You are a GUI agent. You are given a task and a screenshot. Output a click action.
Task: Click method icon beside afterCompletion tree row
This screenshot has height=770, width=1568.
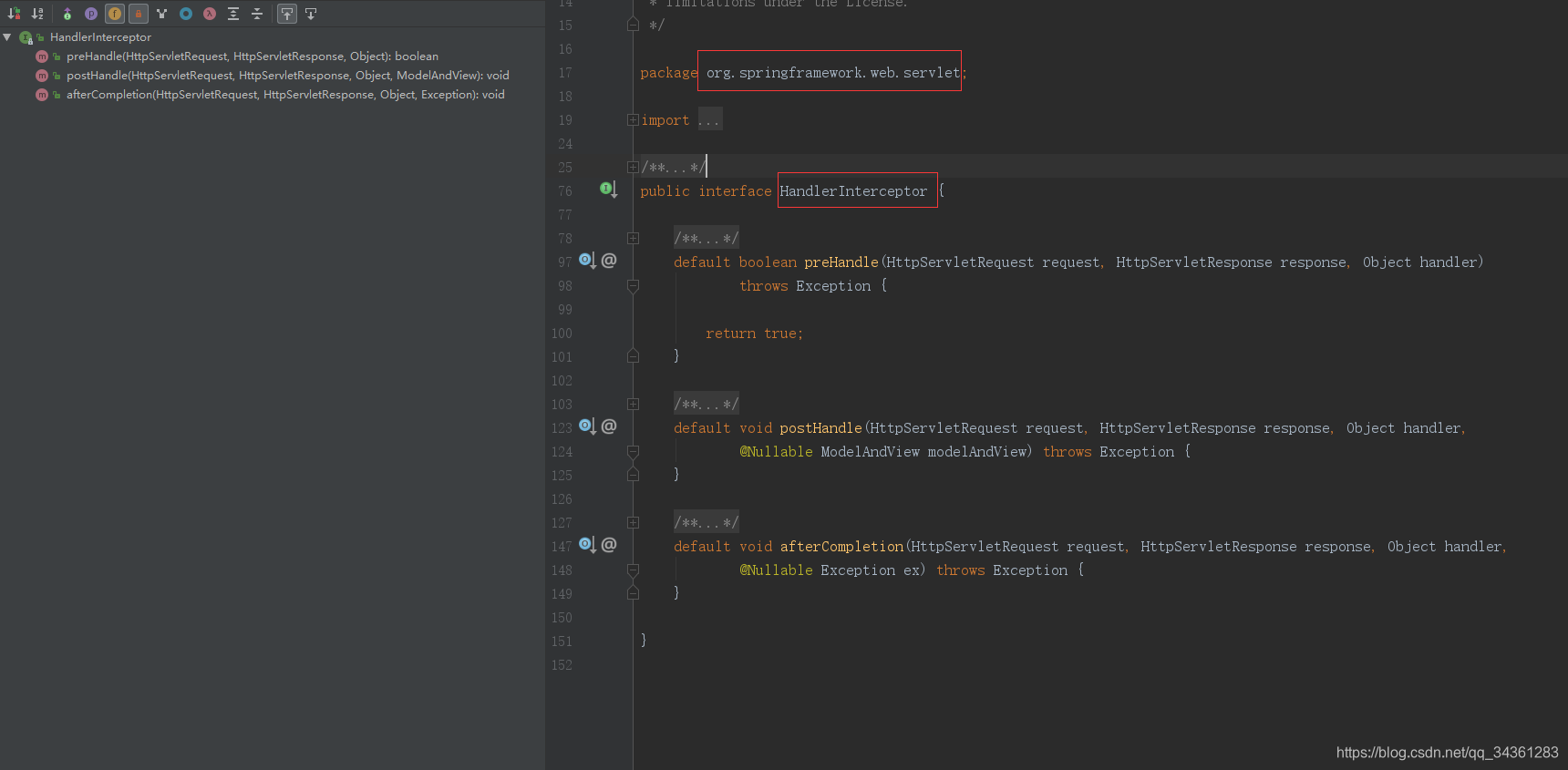pyautogui.click(x=42, y=95)
